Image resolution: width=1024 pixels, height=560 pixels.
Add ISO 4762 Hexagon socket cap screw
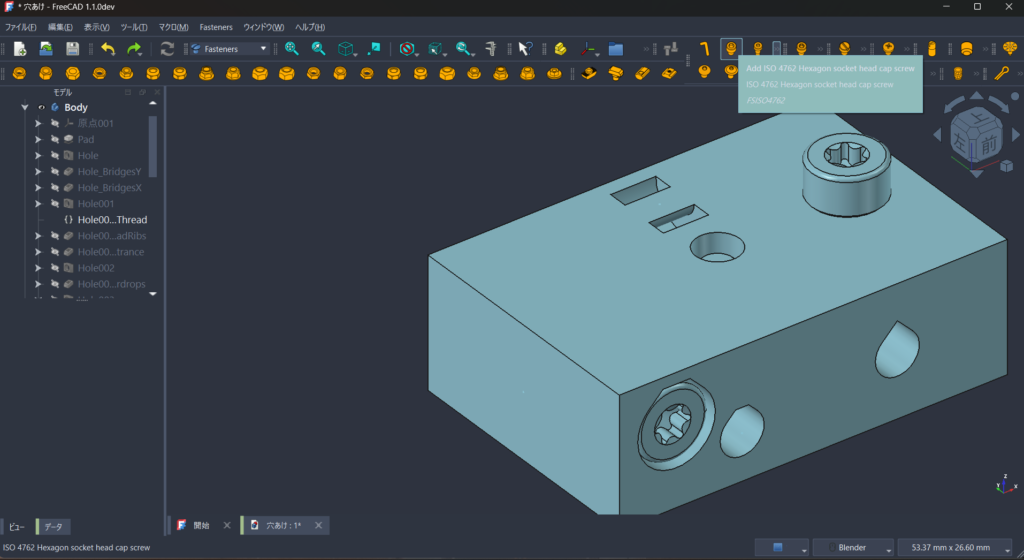731,48
